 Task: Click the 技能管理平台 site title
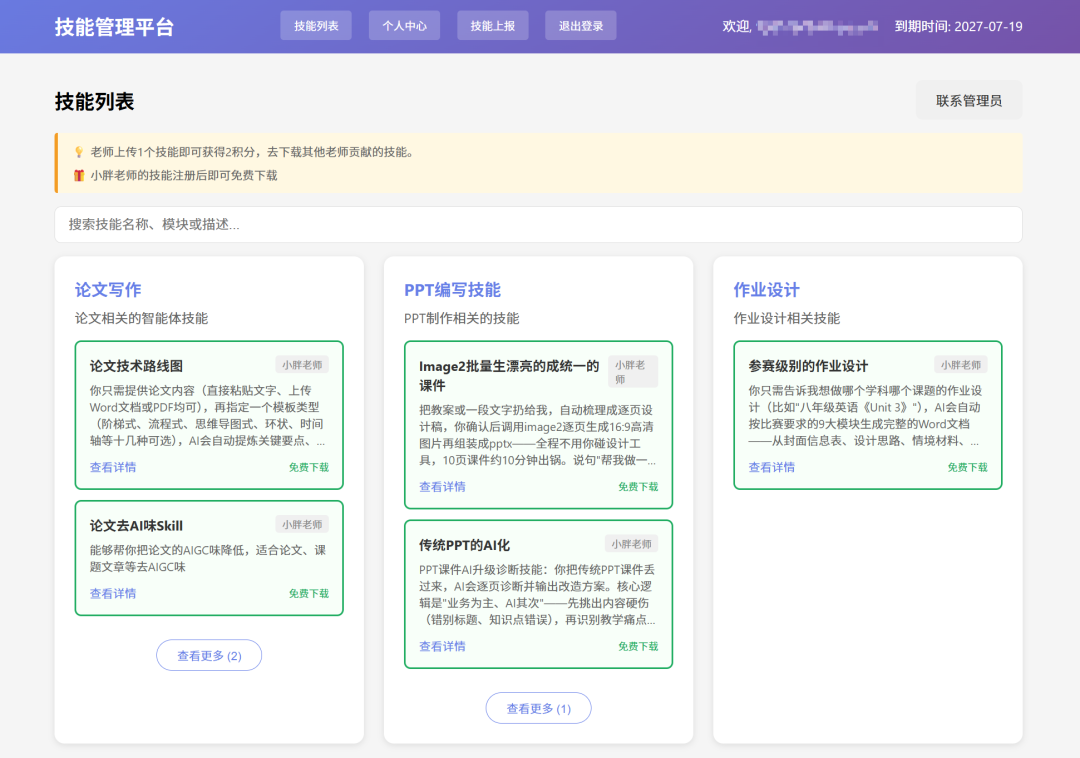[x=114, y=27]
